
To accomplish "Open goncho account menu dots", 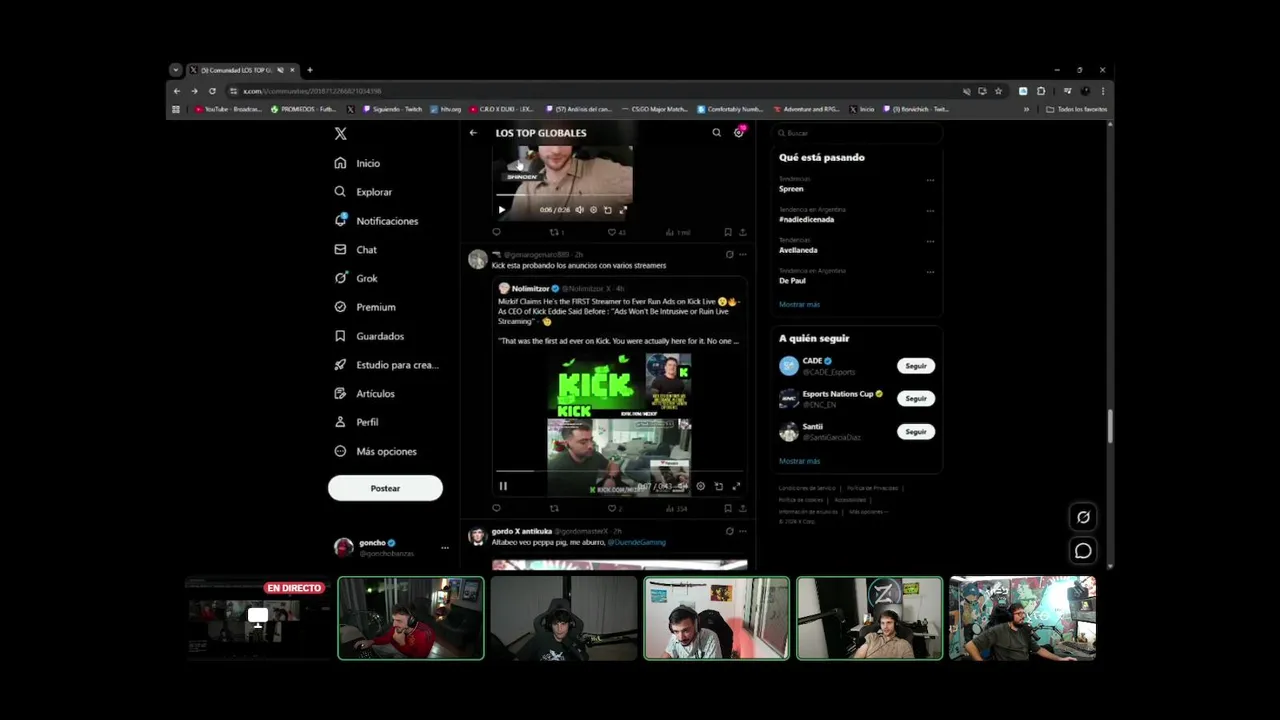I will pos(445,547).
